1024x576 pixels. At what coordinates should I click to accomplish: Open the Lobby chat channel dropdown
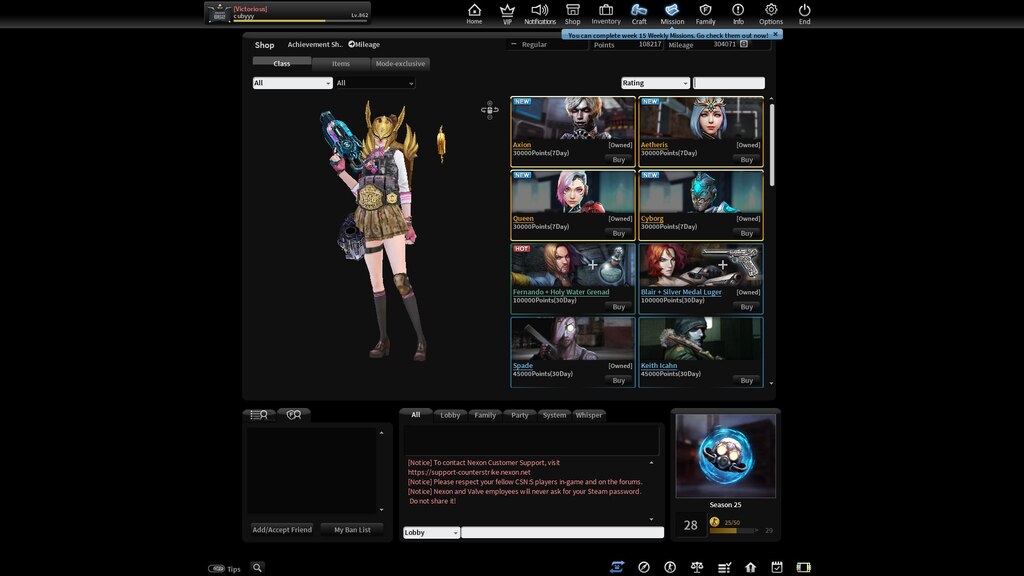(432, 532)
